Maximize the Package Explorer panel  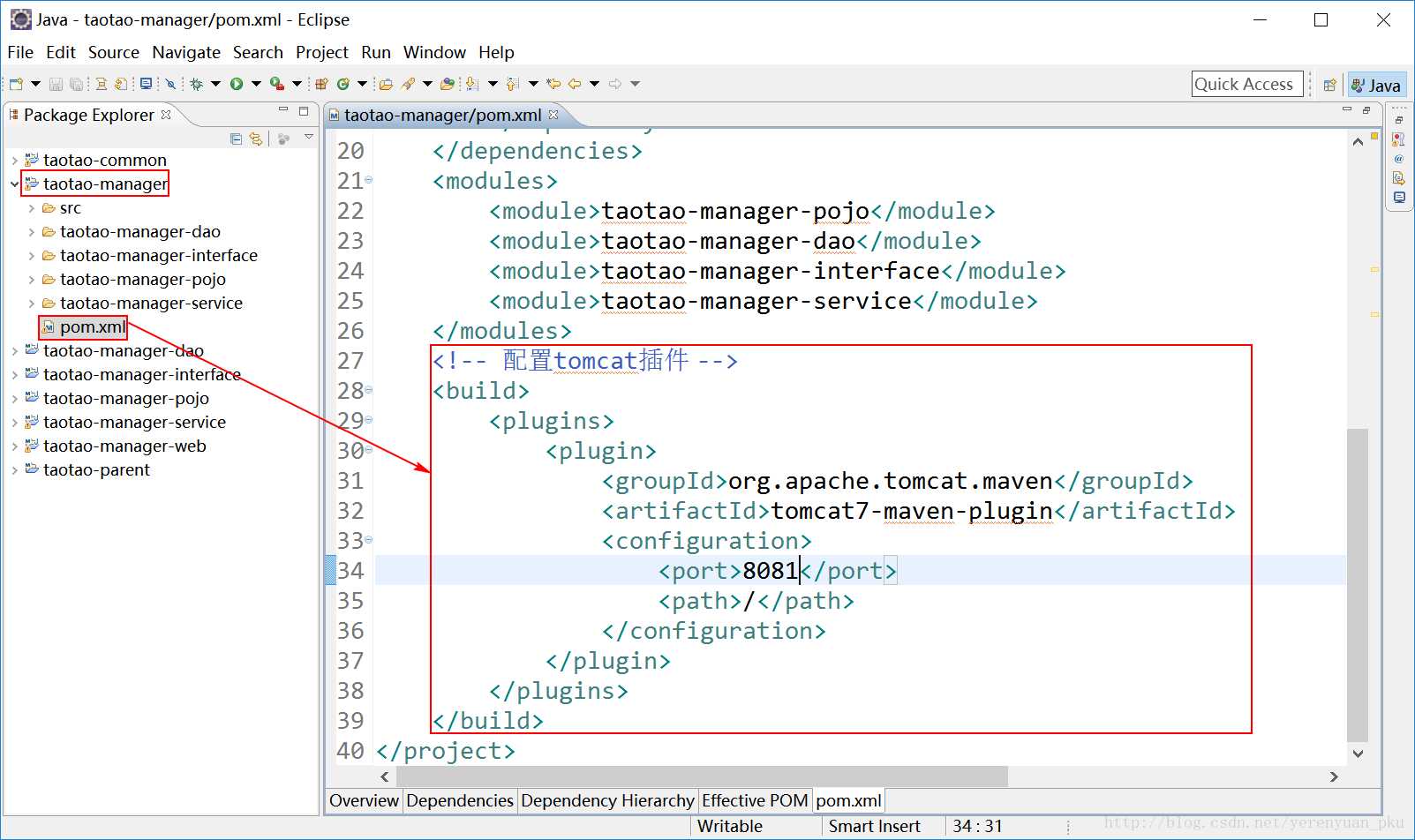coord(304,111)
